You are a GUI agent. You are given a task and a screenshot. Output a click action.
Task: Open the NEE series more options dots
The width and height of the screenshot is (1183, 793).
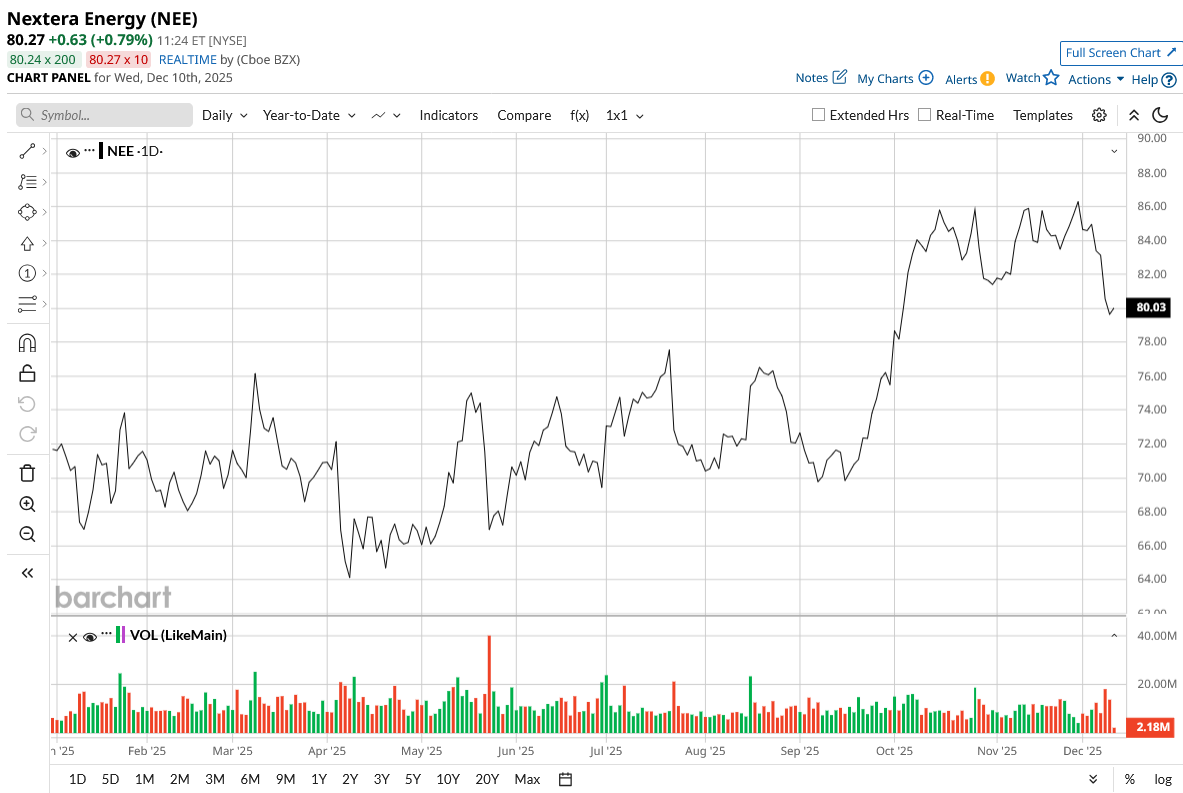tap(90, 150)
